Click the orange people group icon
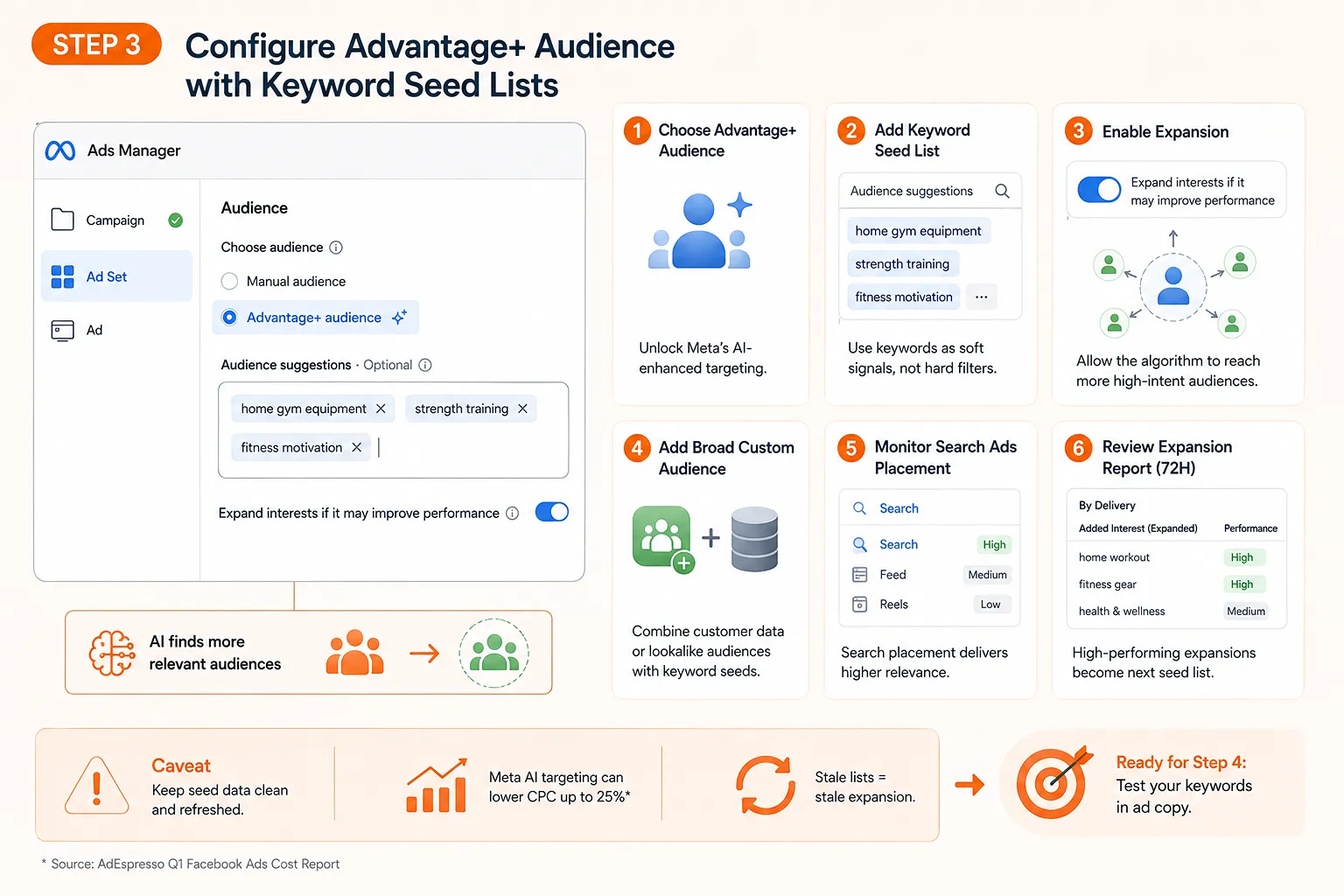The image size is (1344, 896). [354, 653]
